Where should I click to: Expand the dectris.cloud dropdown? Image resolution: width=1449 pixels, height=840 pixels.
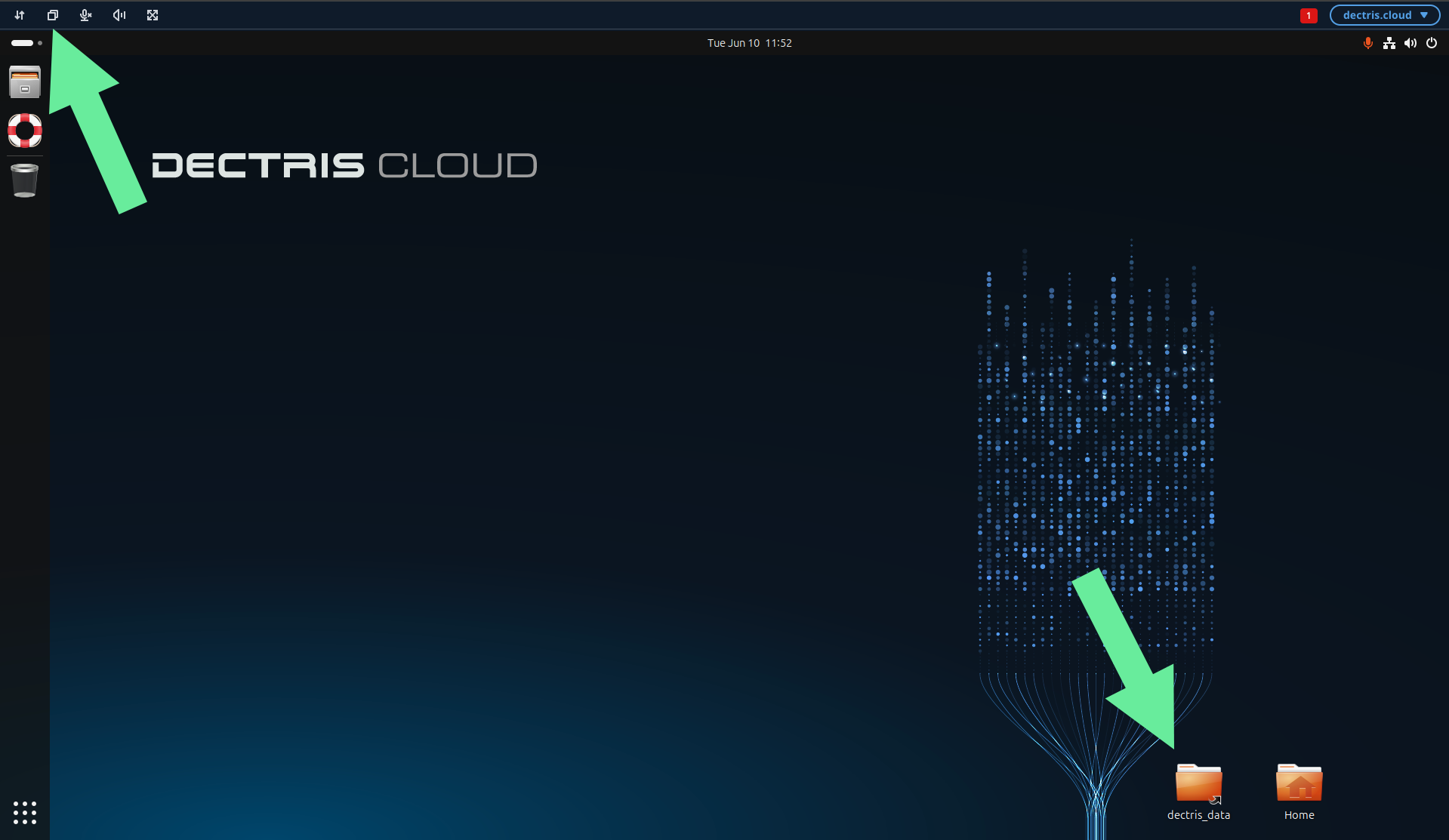pos(1385,15)
